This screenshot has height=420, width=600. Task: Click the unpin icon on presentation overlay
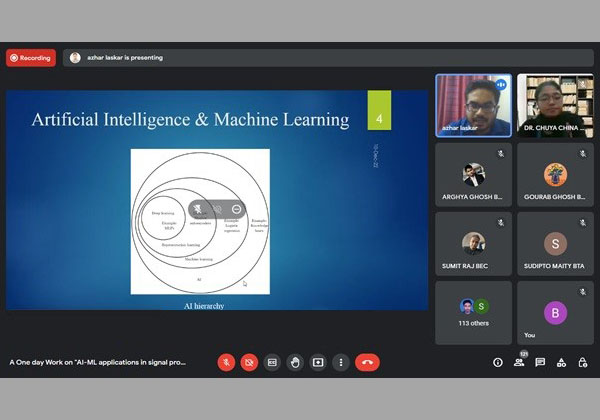click(x=198, y=209)
